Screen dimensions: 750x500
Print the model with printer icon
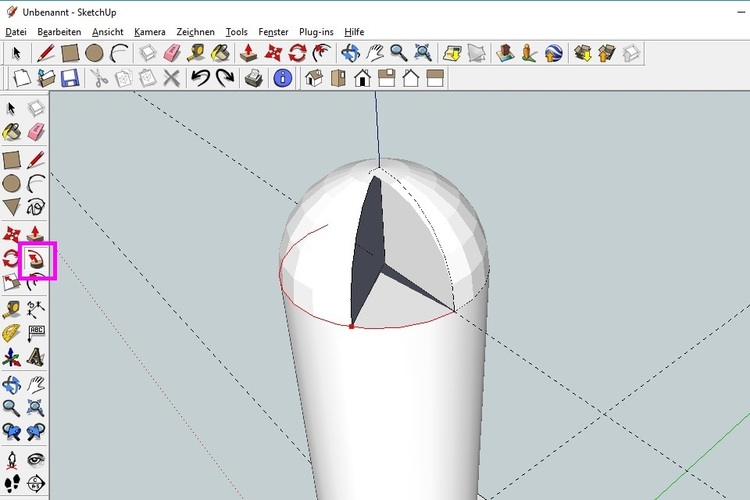click(x=254, y=78)
